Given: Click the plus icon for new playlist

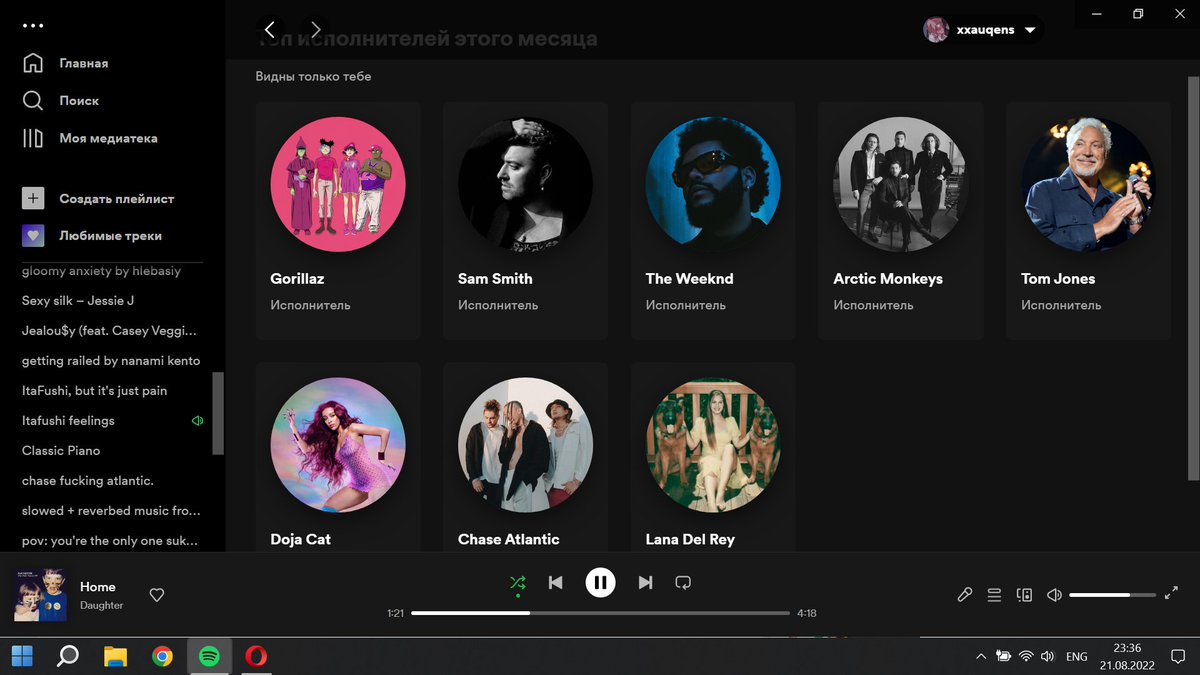Looking at the screenshot, I should coord(33,198).
